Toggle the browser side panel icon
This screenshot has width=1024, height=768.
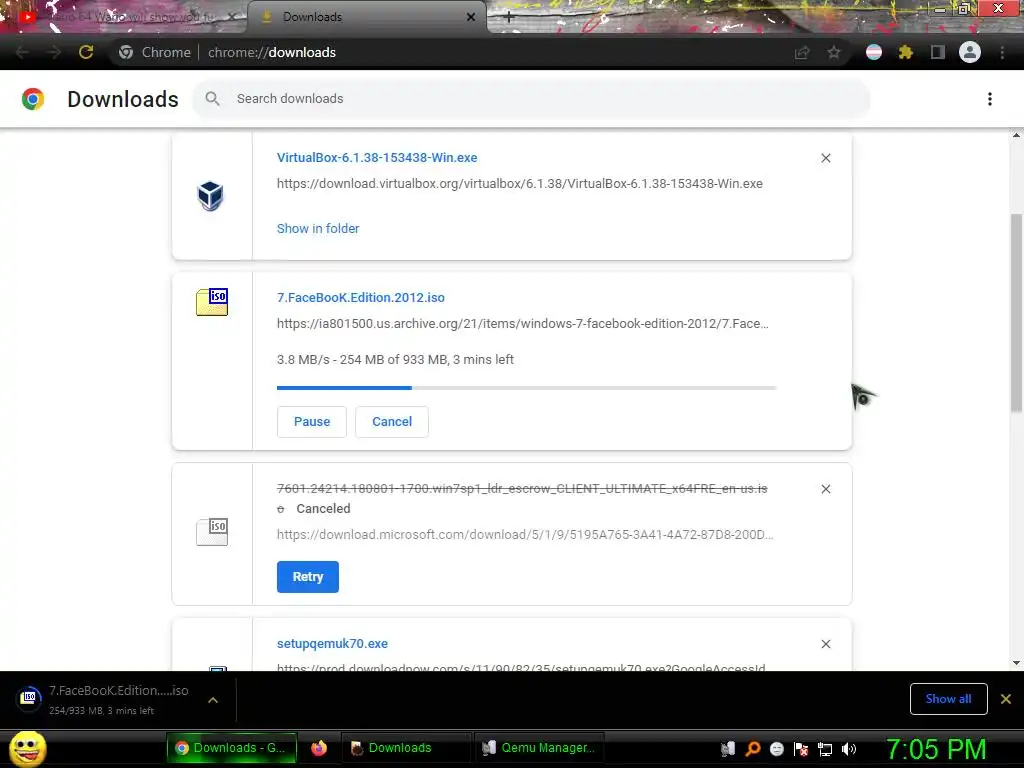coord(938,52)
